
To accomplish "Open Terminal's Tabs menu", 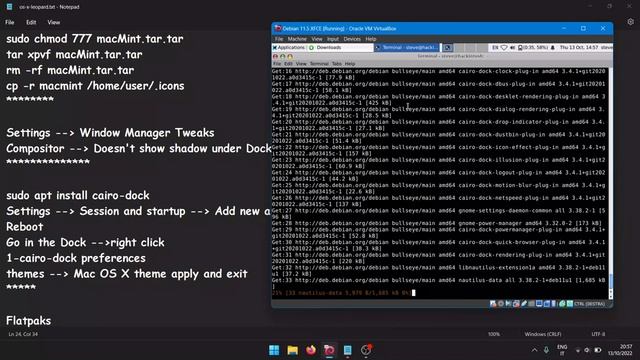I will click(336, 64).
